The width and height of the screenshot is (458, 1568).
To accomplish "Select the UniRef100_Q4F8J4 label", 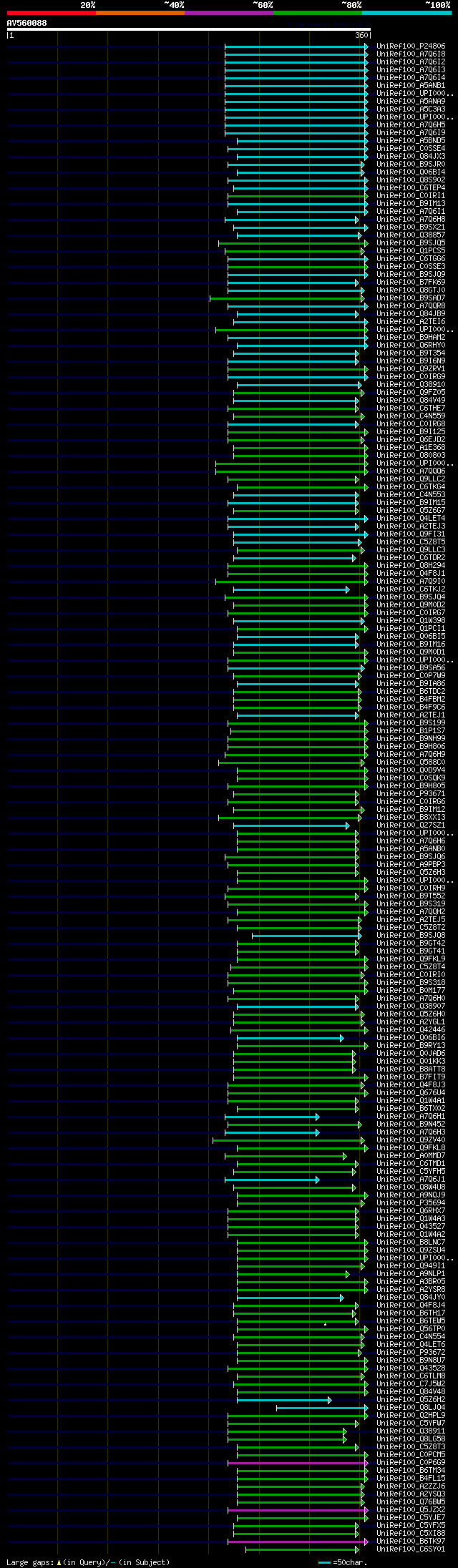I will tap(411, 1305).
